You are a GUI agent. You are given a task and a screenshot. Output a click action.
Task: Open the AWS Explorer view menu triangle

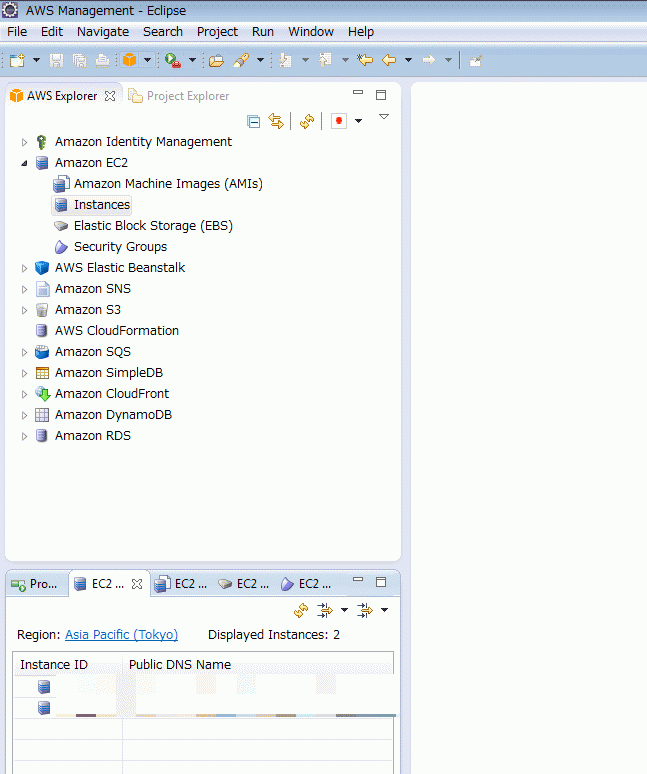[383, 117]
